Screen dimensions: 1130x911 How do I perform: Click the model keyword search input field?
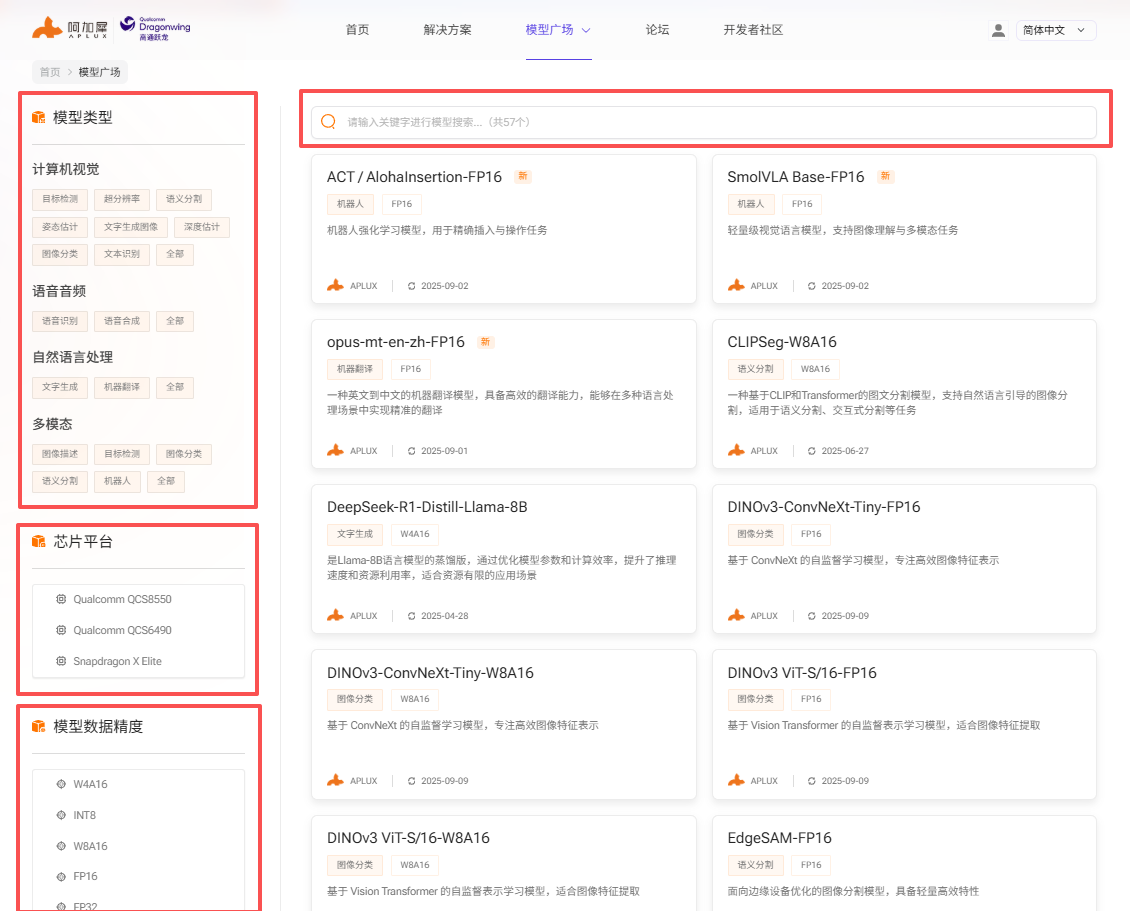click(710, 122)
